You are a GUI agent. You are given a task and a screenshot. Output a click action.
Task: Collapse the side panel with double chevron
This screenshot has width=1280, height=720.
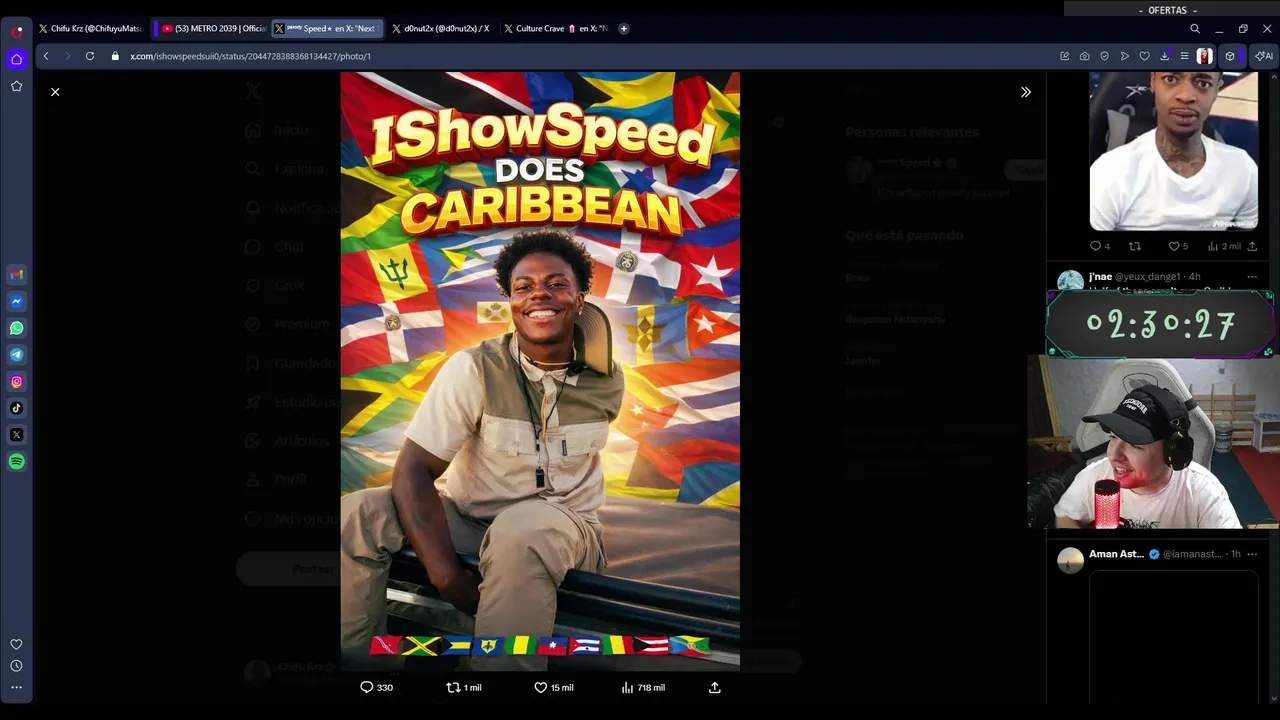tap(1025, 92)
